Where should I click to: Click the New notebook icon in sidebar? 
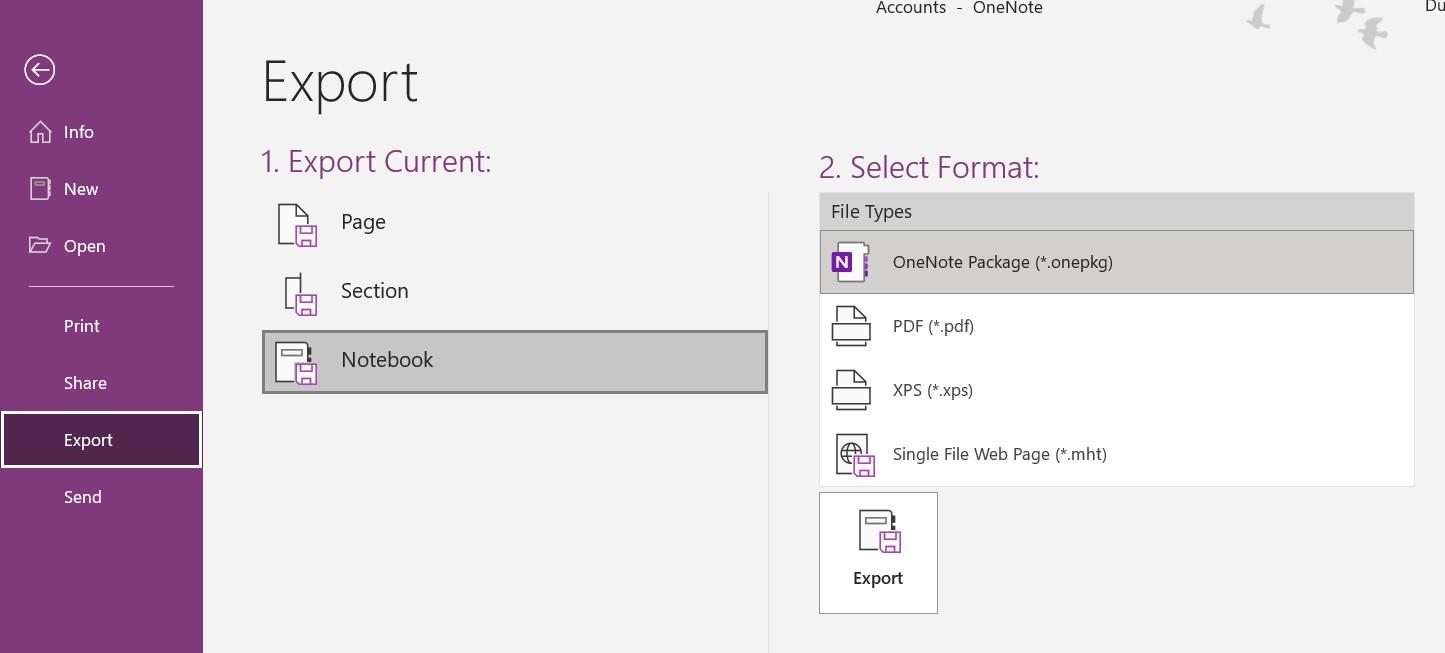tap(40, 189)
